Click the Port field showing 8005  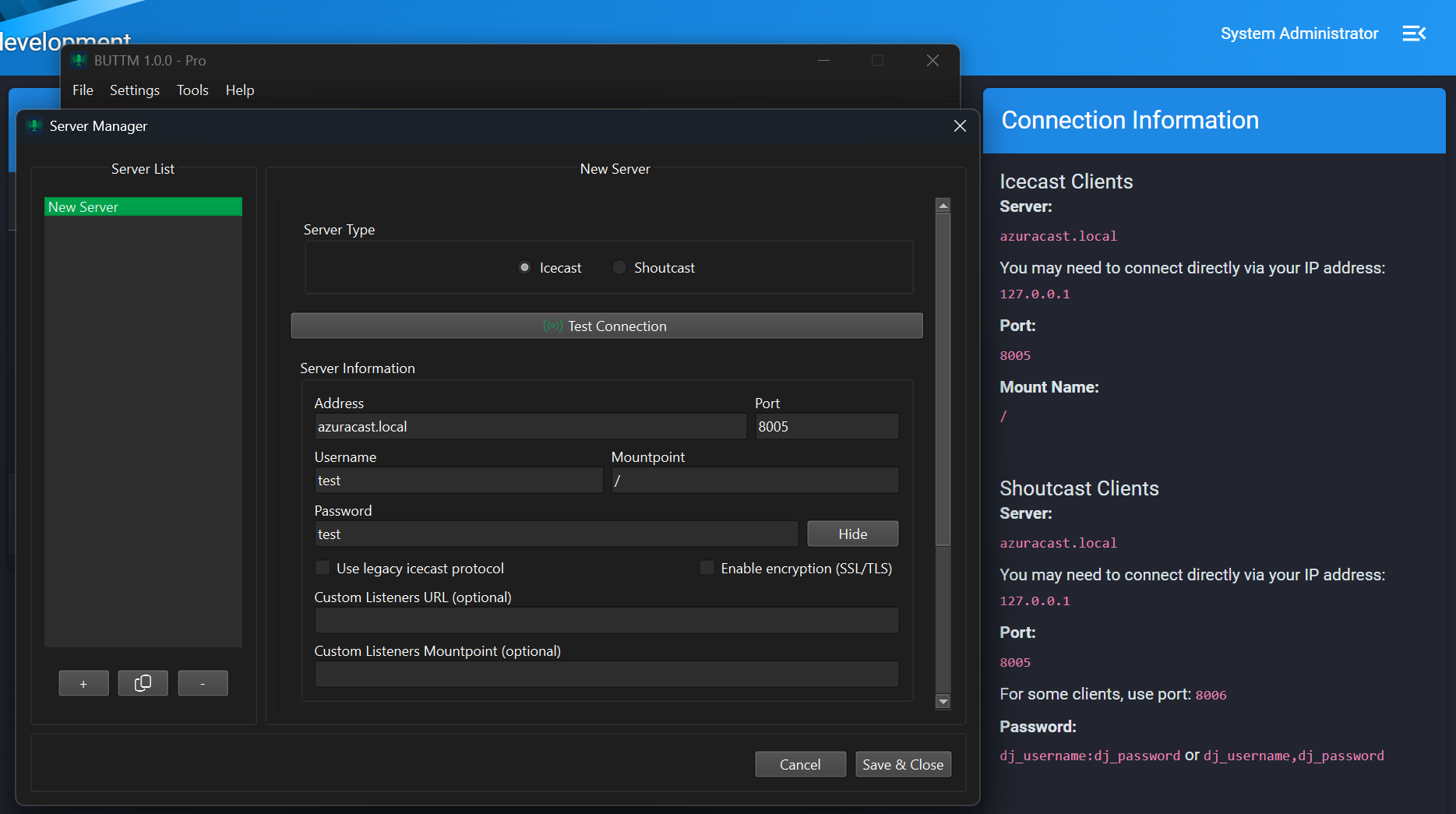tap(827, 426)
